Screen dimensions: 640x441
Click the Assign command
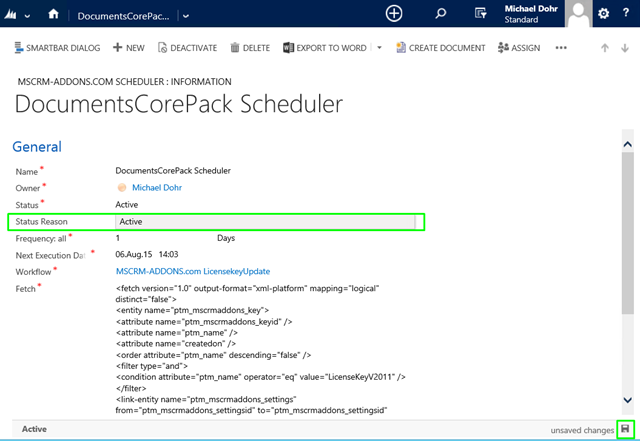pos(519,48)
